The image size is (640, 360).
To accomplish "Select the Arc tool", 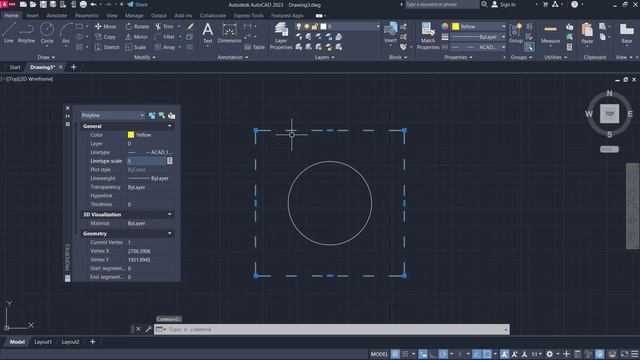I will click(66, 33).
